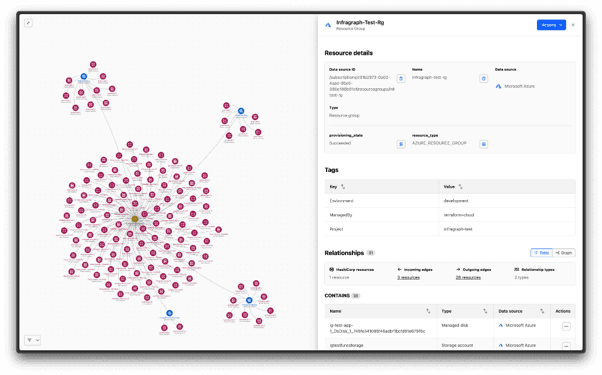Copy the provisioning_state value

click(401, 144)
